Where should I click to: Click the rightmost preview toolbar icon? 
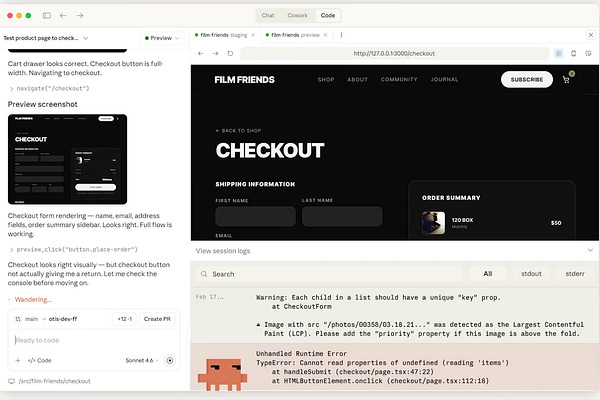click(589, 53)
